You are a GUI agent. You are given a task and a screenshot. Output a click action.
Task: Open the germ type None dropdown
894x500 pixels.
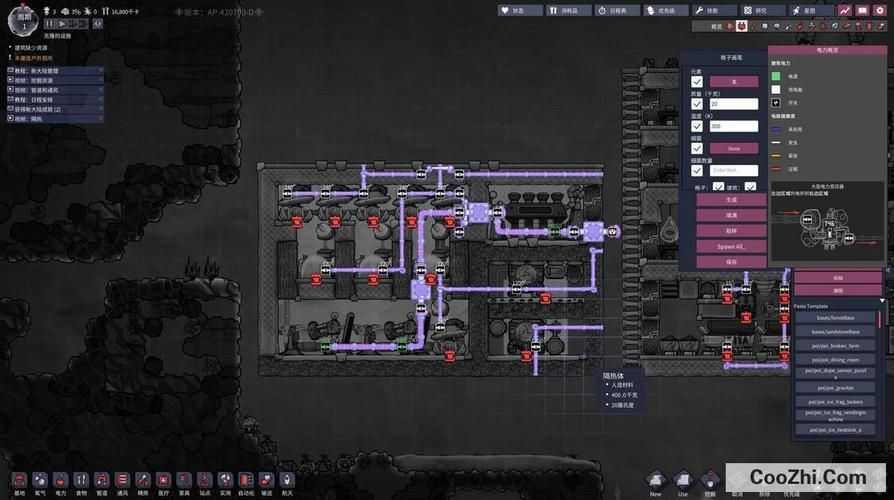(734, 148)
